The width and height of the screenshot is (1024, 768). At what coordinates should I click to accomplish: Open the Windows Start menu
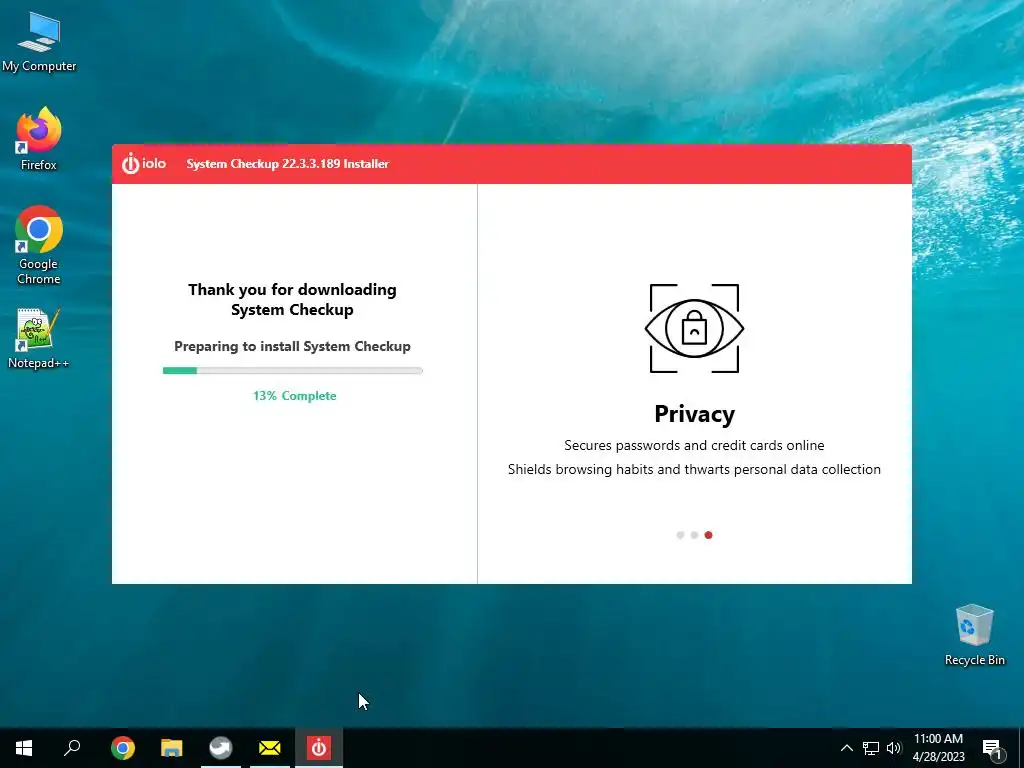[24, 748]
